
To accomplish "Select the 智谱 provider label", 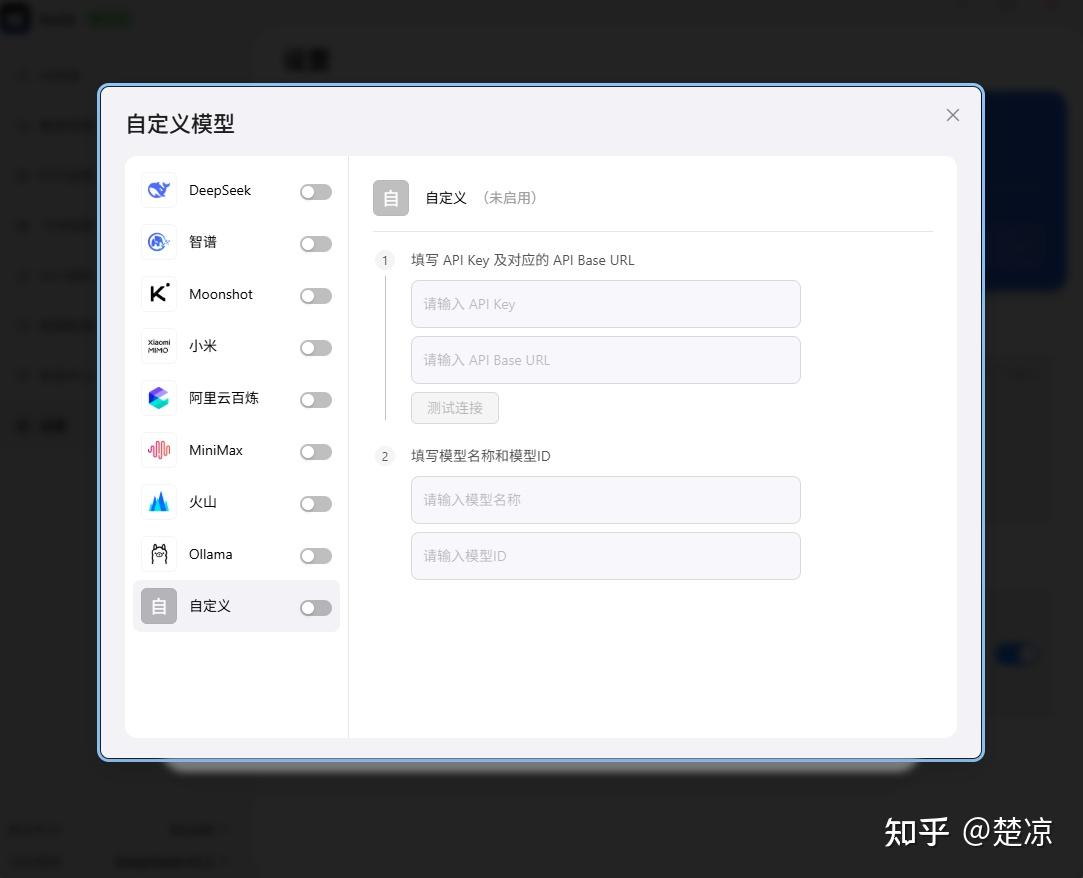I will click(202, 242).
